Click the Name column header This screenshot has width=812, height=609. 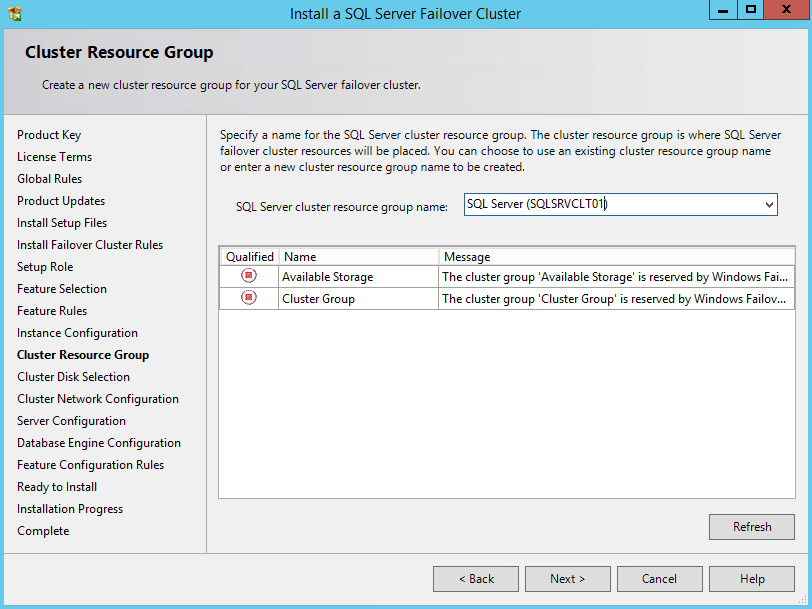(x=358, y=257)
